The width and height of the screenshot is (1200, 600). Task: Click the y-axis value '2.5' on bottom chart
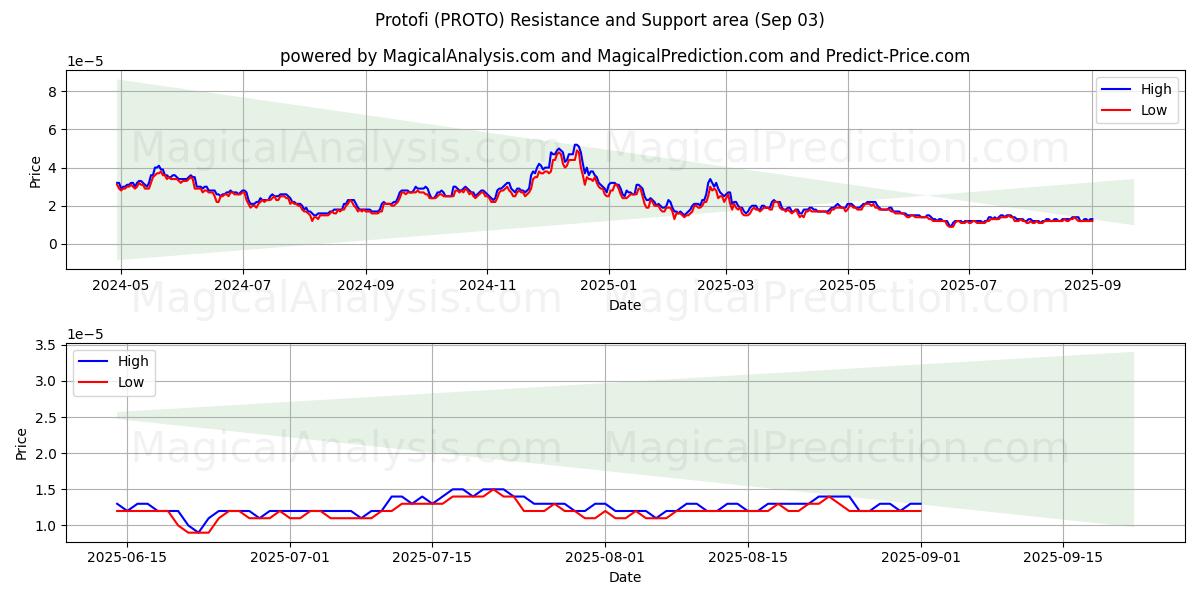(x=47, y=417)
